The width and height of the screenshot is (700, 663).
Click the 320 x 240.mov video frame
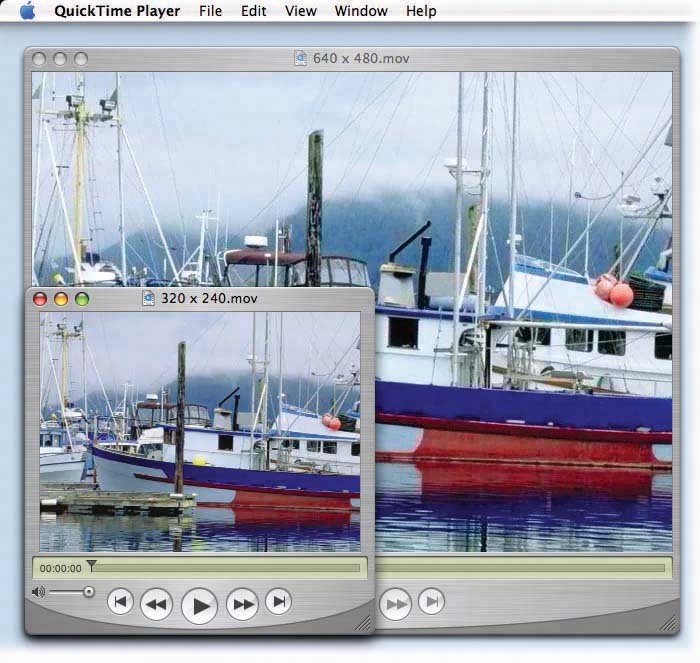pyautogui.click(x=200, y=432)
